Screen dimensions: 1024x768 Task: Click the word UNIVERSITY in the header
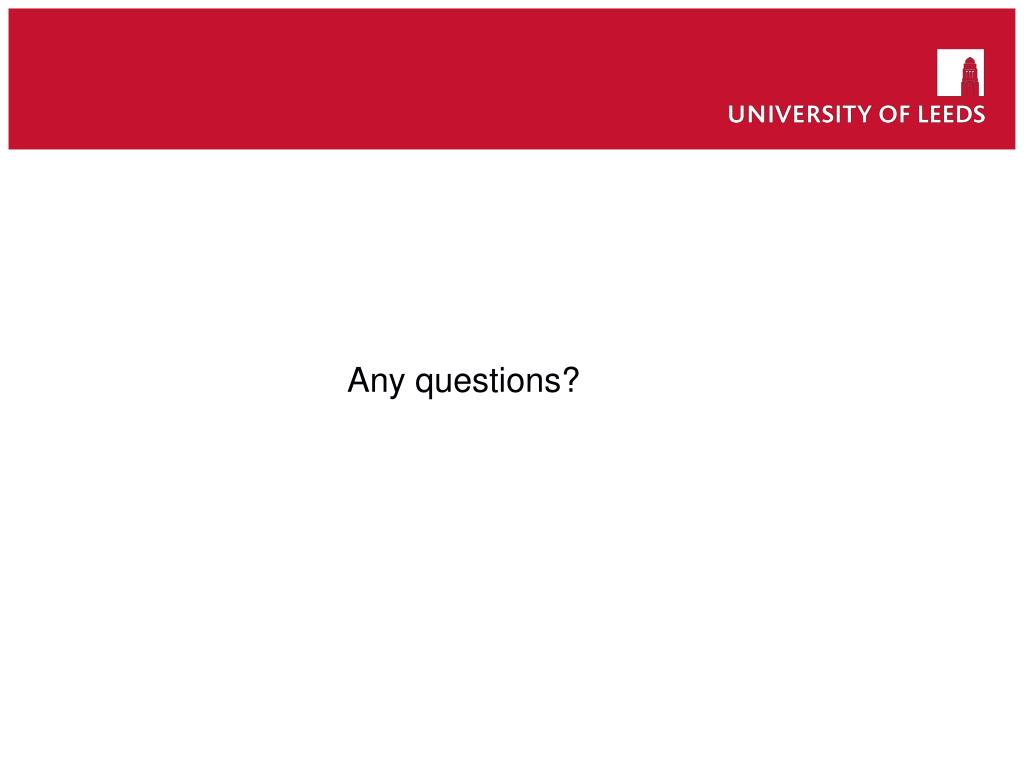click(800, 114)
